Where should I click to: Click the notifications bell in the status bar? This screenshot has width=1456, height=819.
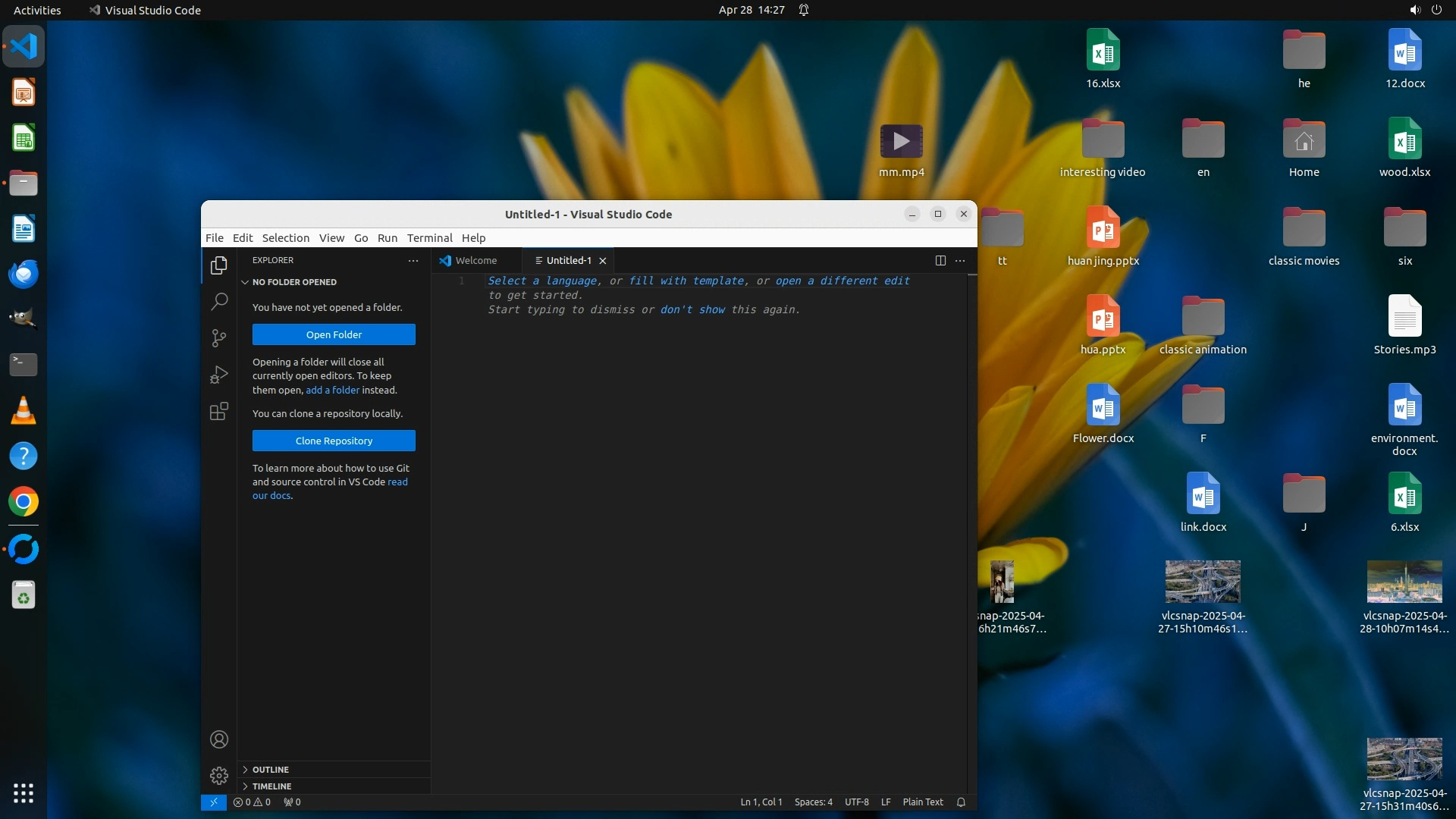961,802
